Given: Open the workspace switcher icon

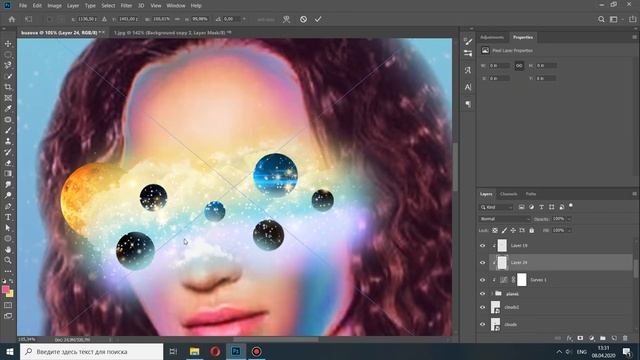Looking at the screenshot, I should coord(614,19).
